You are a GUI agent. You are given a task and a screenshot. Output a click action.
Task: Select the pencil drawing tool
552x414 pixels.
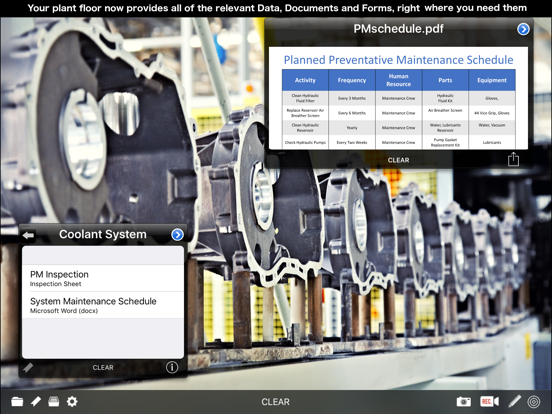click(x=514, y=401)
